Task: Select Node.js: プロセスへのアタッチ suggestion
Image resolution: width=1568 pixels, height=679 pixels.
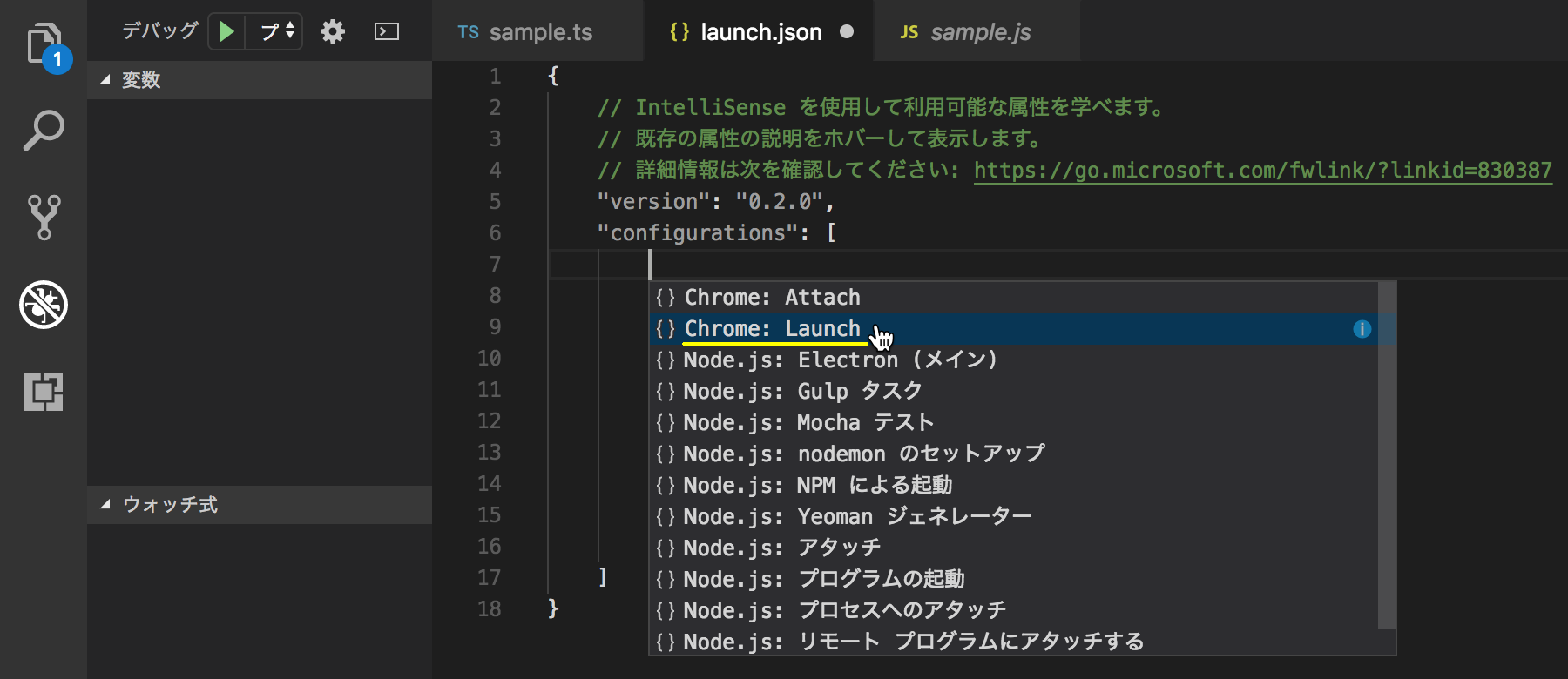Action: 1014,611
